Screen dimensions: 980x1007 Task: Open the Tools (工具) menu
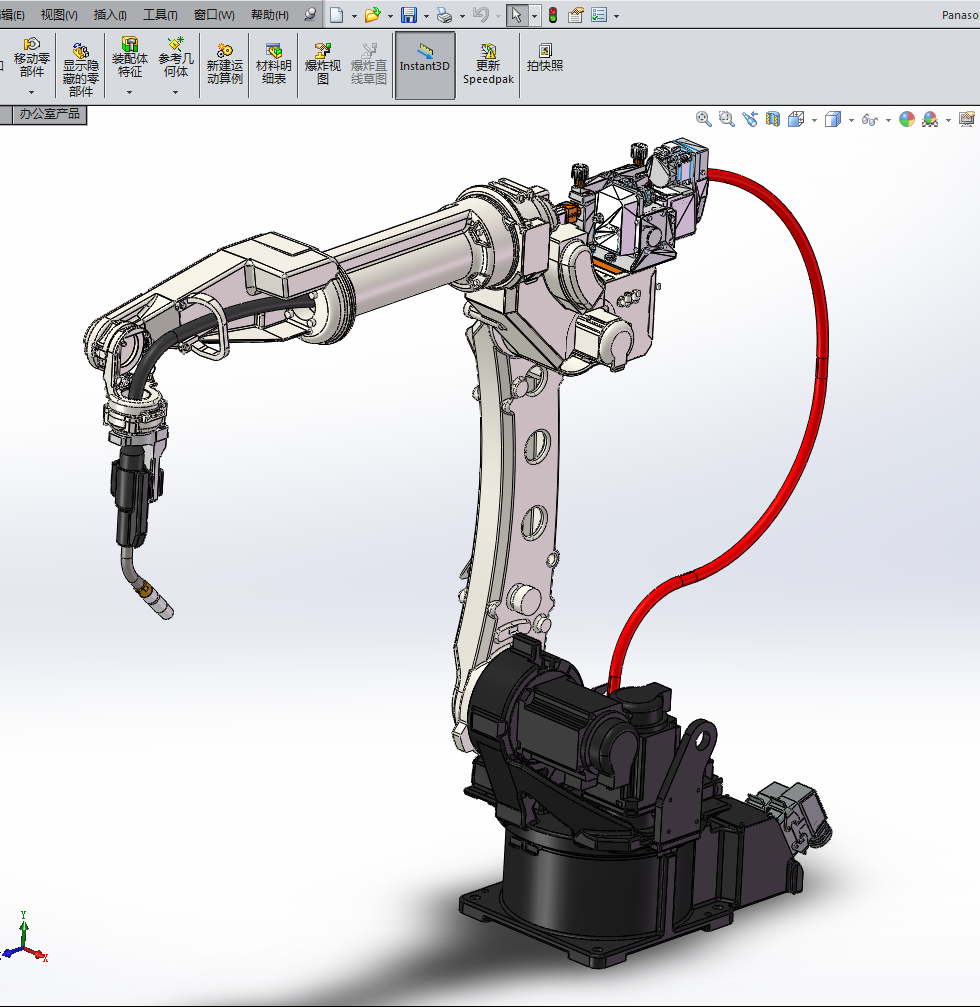[x=160, y=15]
